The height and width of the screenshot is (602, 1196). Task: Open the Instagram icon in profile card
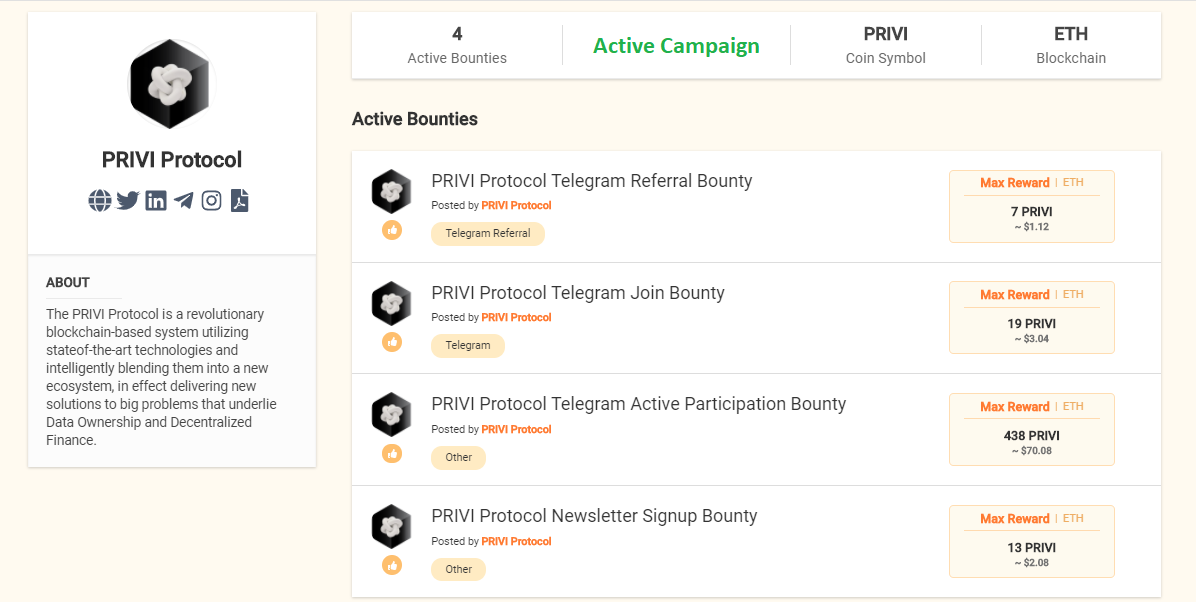point(211,201)
